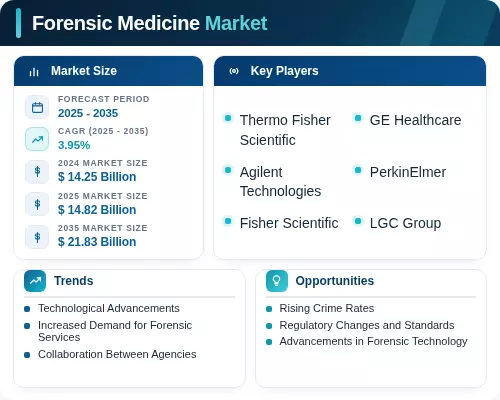Click the Opportunities lightbulb icon
Screen dimensions: 500x400
pos(277,281)
